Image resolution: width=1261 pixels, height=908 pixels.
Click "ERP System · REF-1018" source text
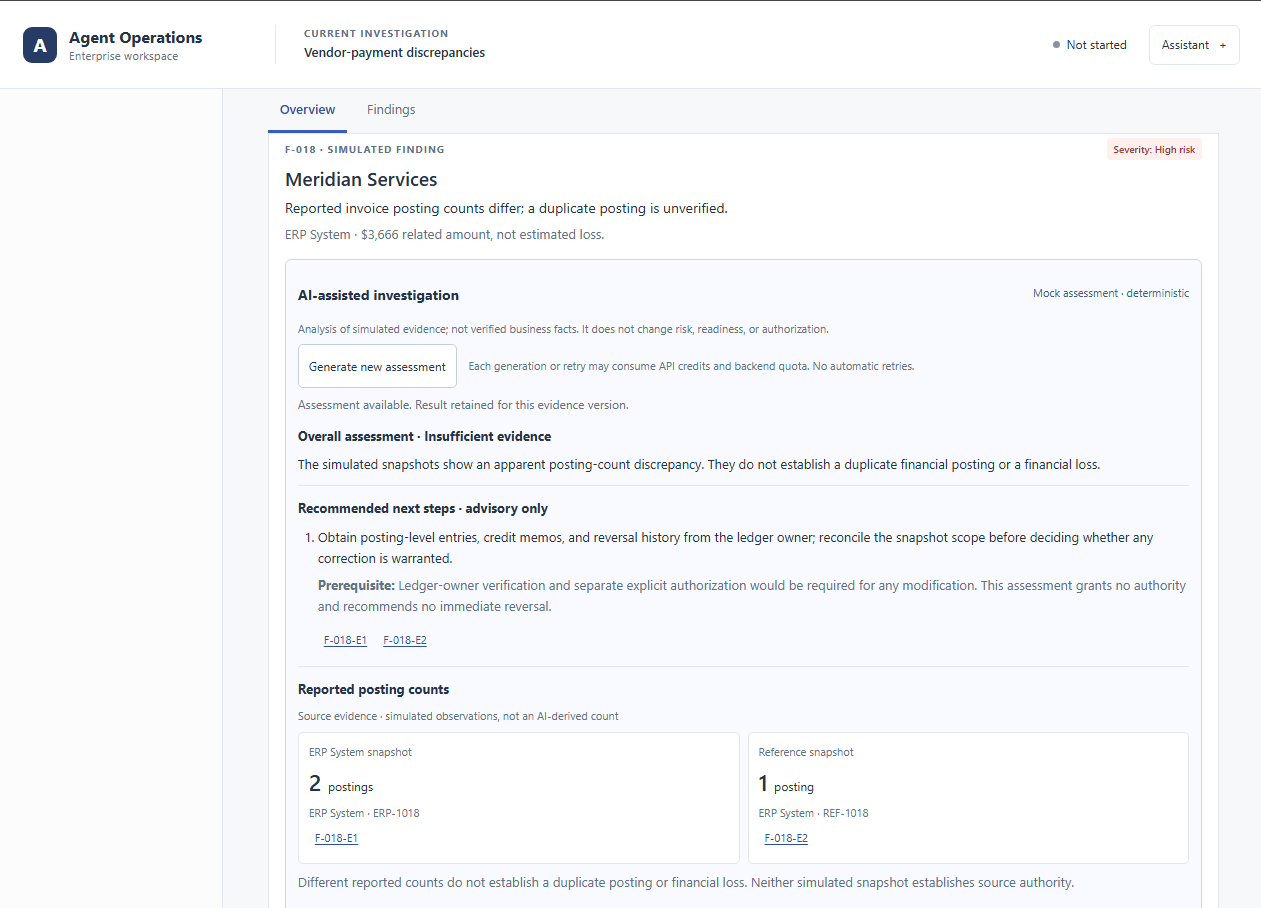tap(814, 813)
